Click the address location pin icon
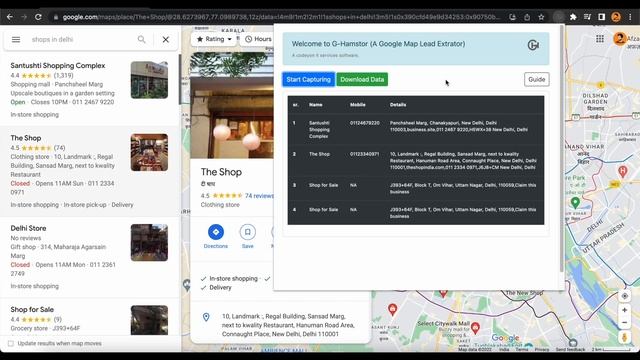Viewport: 640px width, 360px height. point(206,317)
